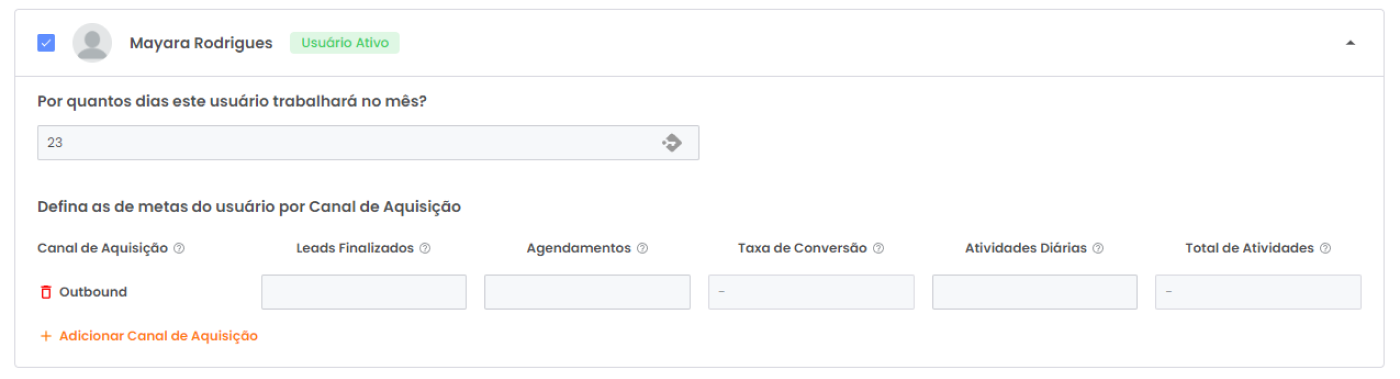Click the Atividades Diárias input for Outbound
1400x379 pixels.
(x=1034, y=292)
